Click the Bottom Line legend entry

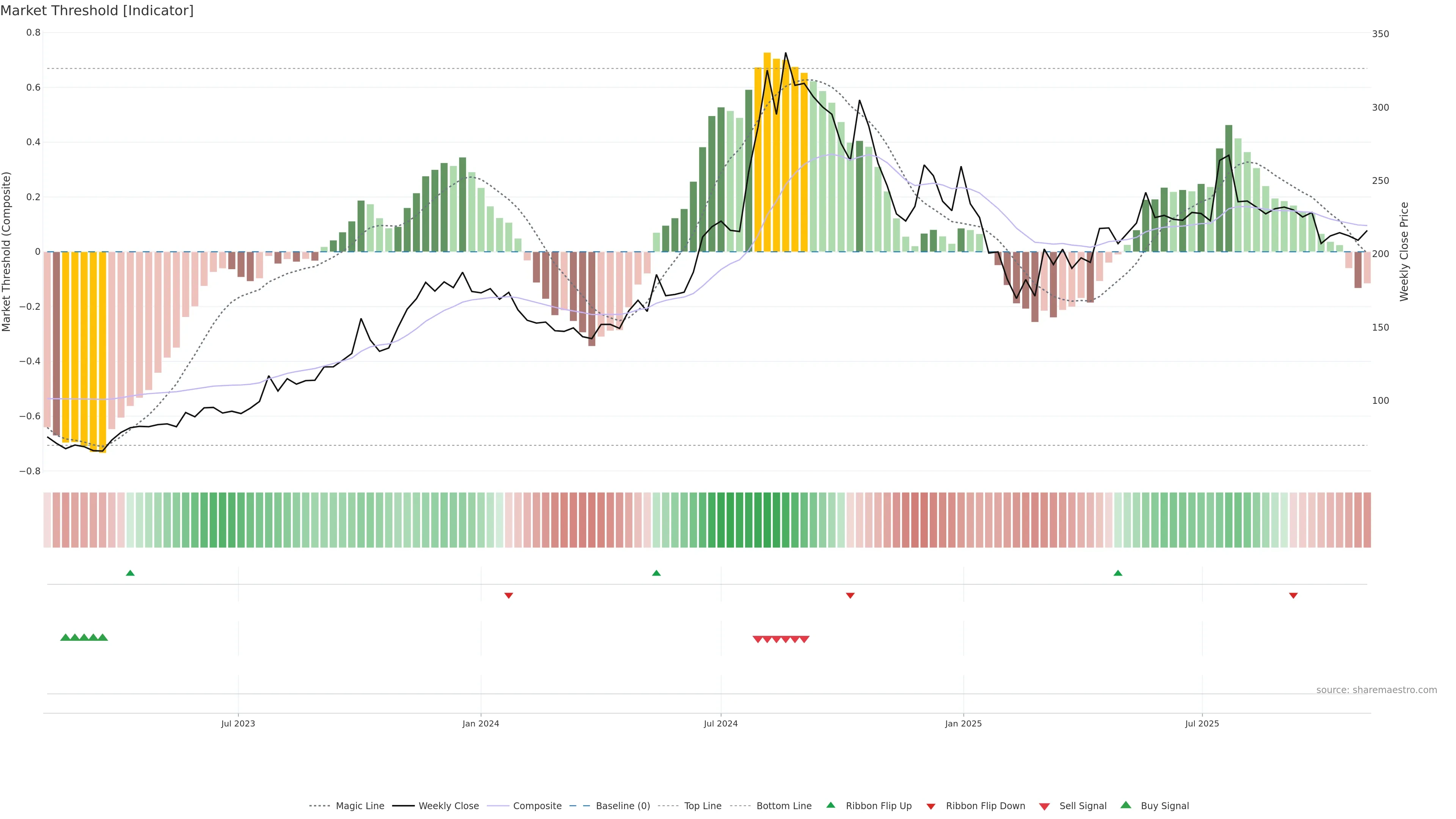point(783,806)
